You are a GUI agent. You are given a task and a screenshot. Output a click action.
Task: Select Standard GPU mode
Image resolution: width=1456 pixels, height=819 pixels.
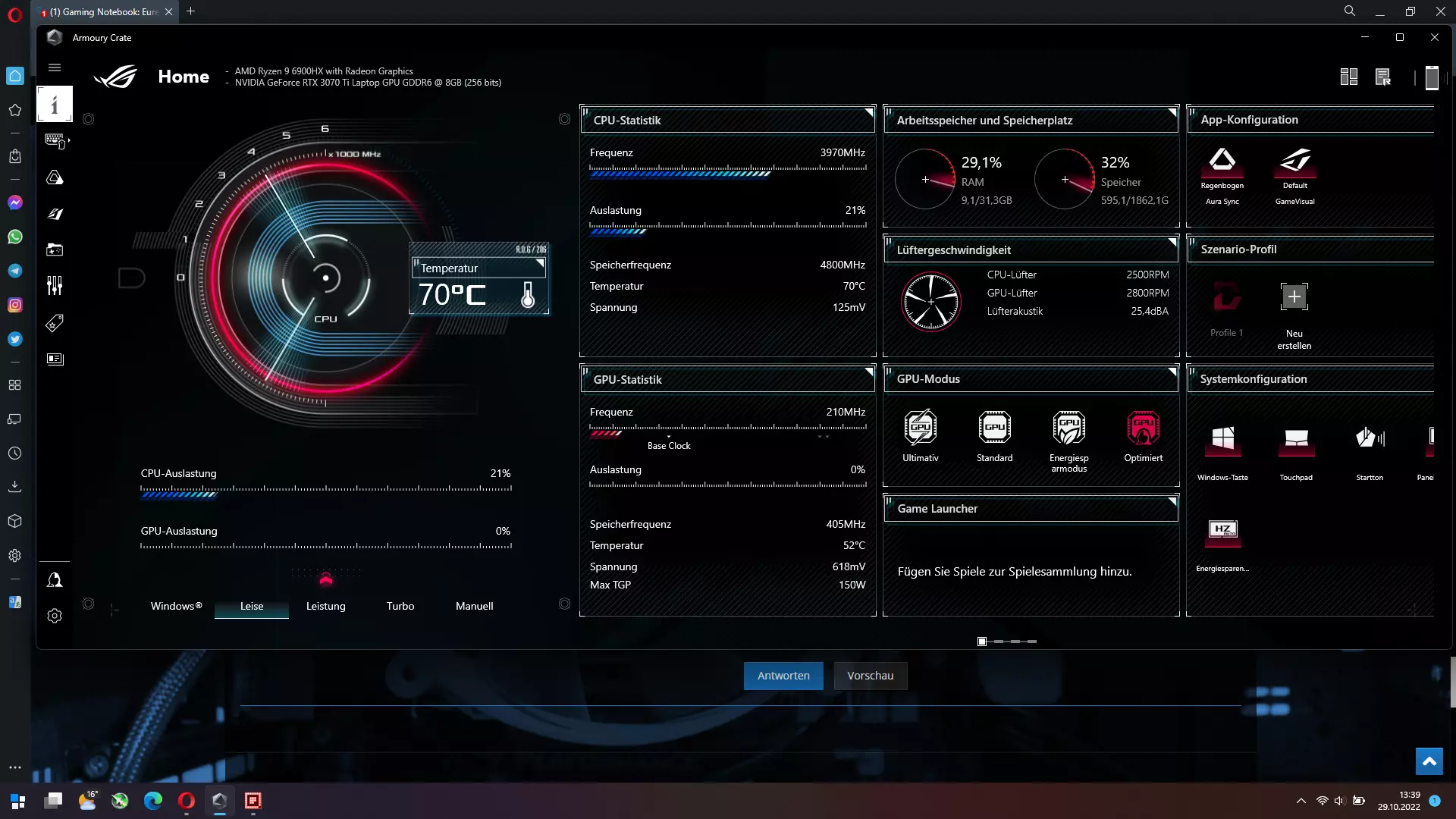[994, 436]
